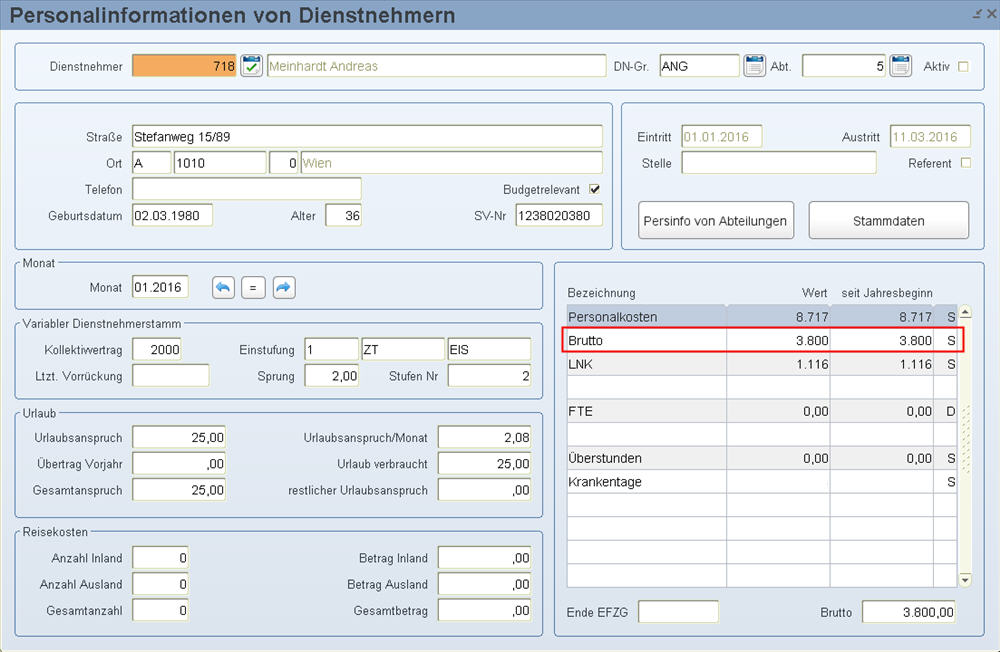Click the country code field A
Viewport: 1000px width, 652px height.
pyautogui.click(x=152, y=163)
